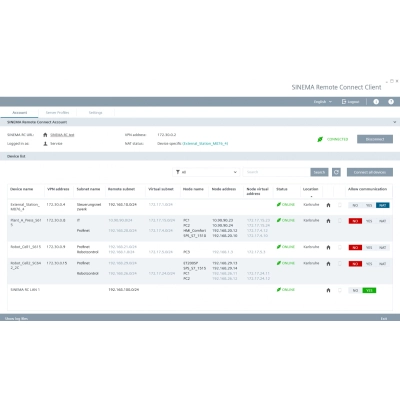This screenshot has height=400, width=400.
Task: Click ONLINE leaf icon for Robot_Cell2
Action: [279, 263]
